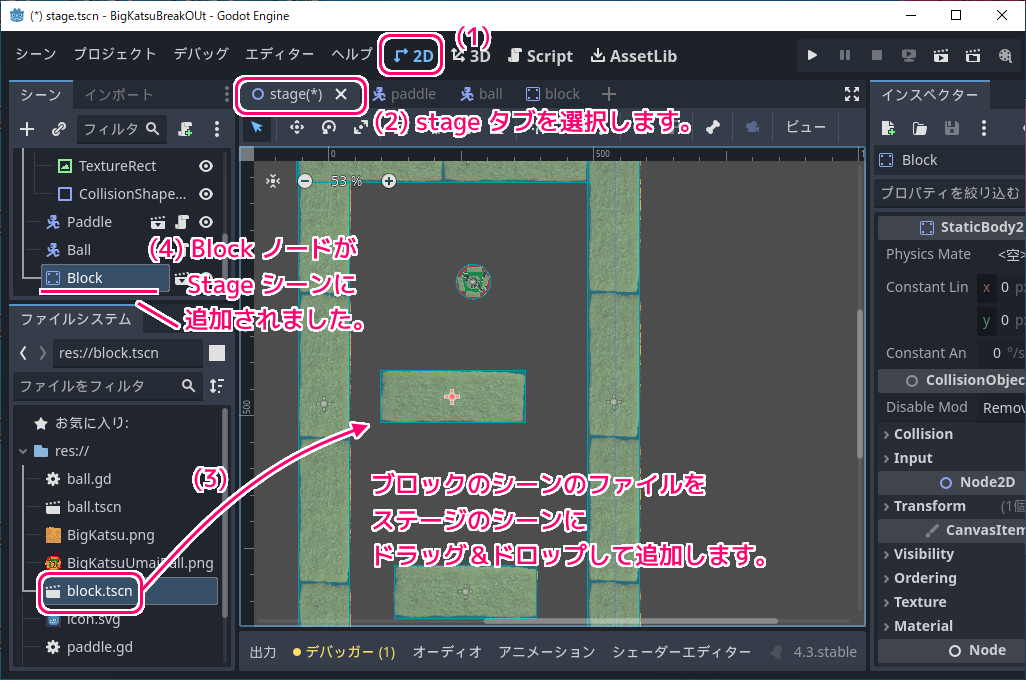Toggle distraction-free mode icon
Screen dimensions: 1026x680
pyautogui.click(x=851, y=94)
